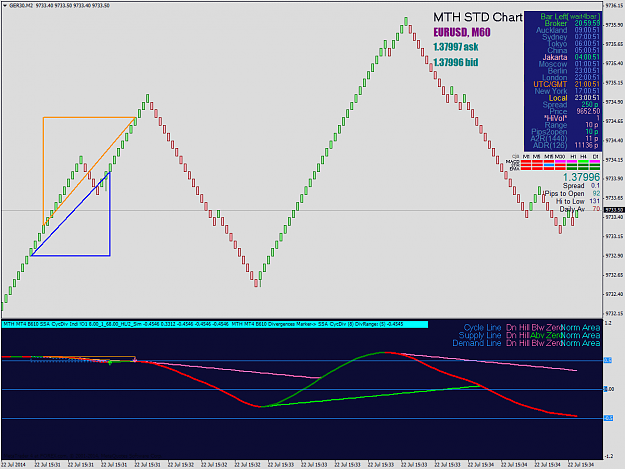625x469 pixels.
Task: Select the Sydney time row
Action: [570, 37]
